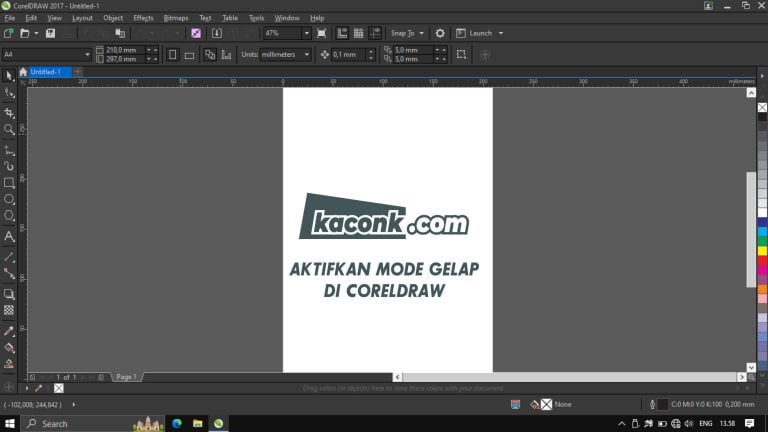Select the Ellipse tool

pyautogui.click(x=9, y=199)
